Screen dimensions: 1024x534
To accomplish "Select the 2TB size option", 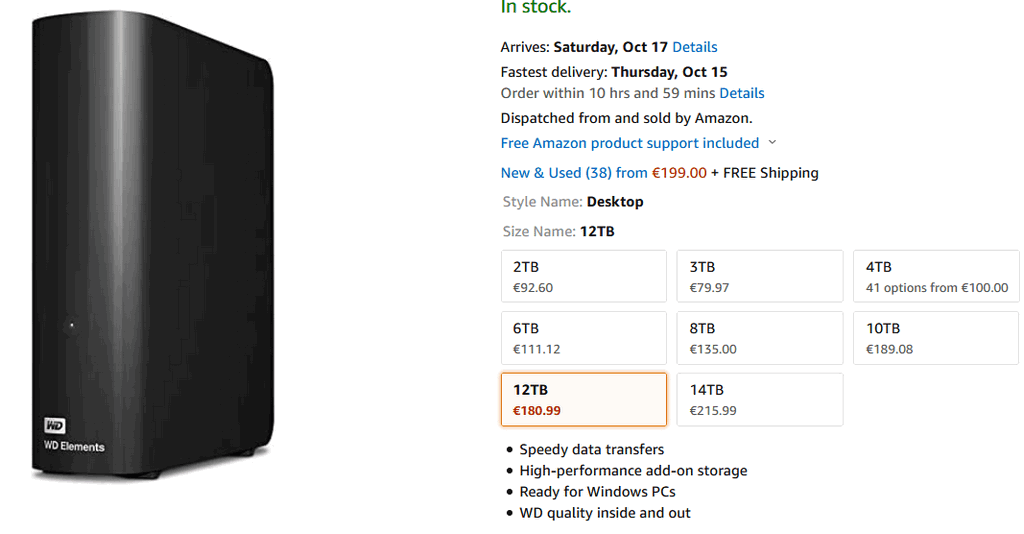I will (584, 276).
